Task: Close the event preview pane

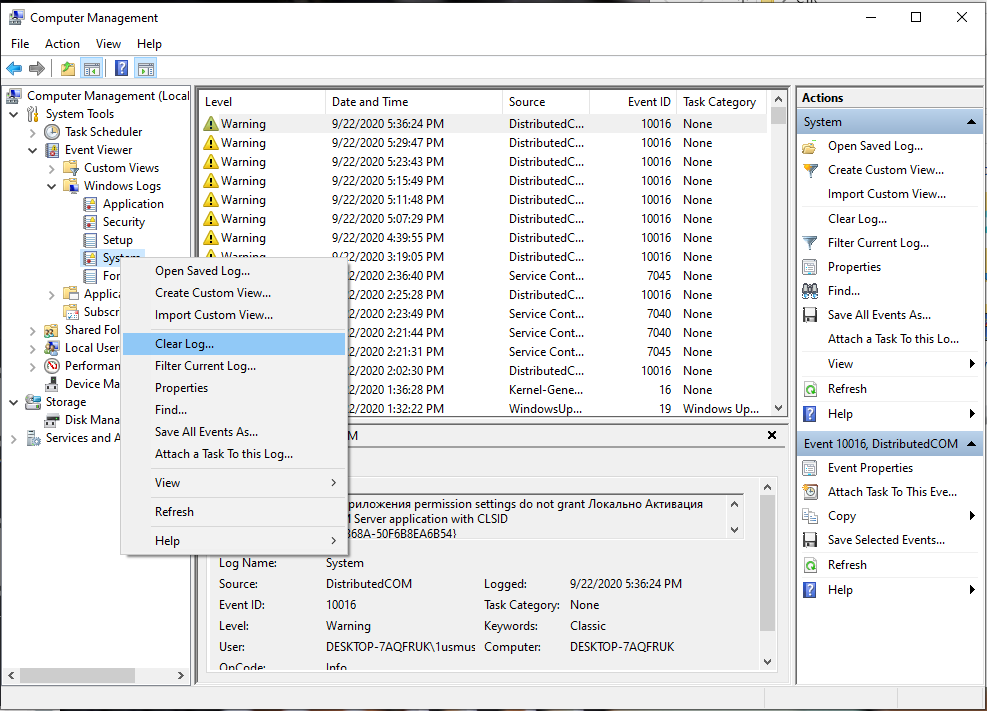Action: (772, 435)
